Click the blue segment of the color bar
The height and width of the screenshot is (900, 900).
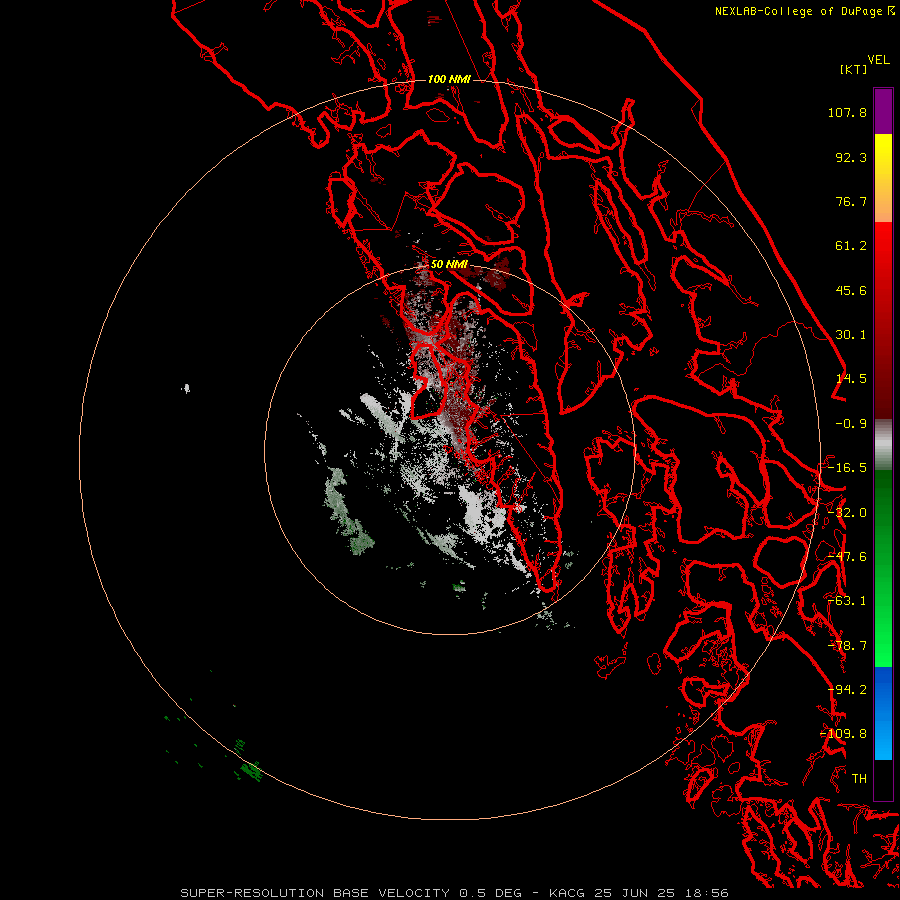click(x=883, y=713)
